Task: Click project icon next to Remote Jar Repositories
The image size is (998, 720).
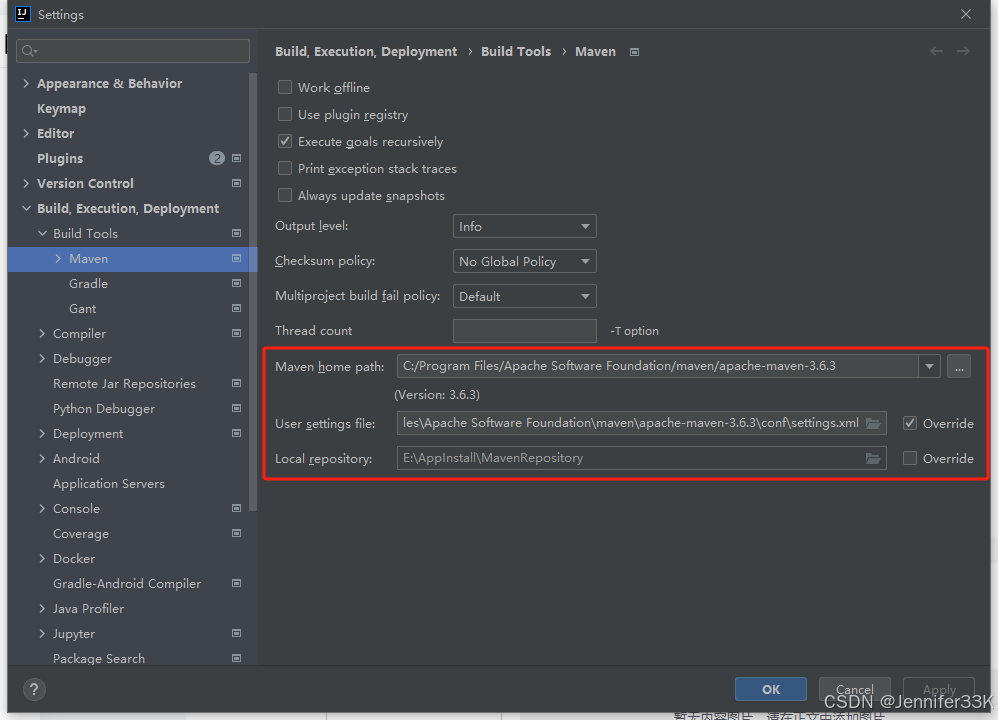Action: (236, 383)
